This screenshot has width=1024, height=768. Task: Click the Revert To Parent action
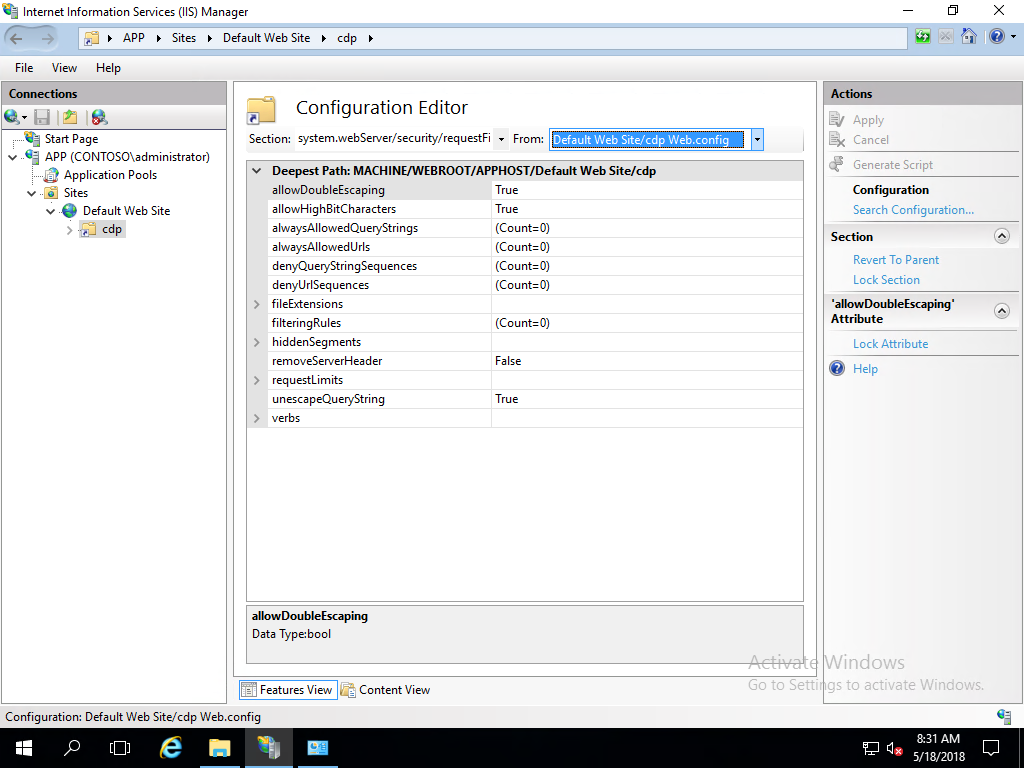point(895,259)
